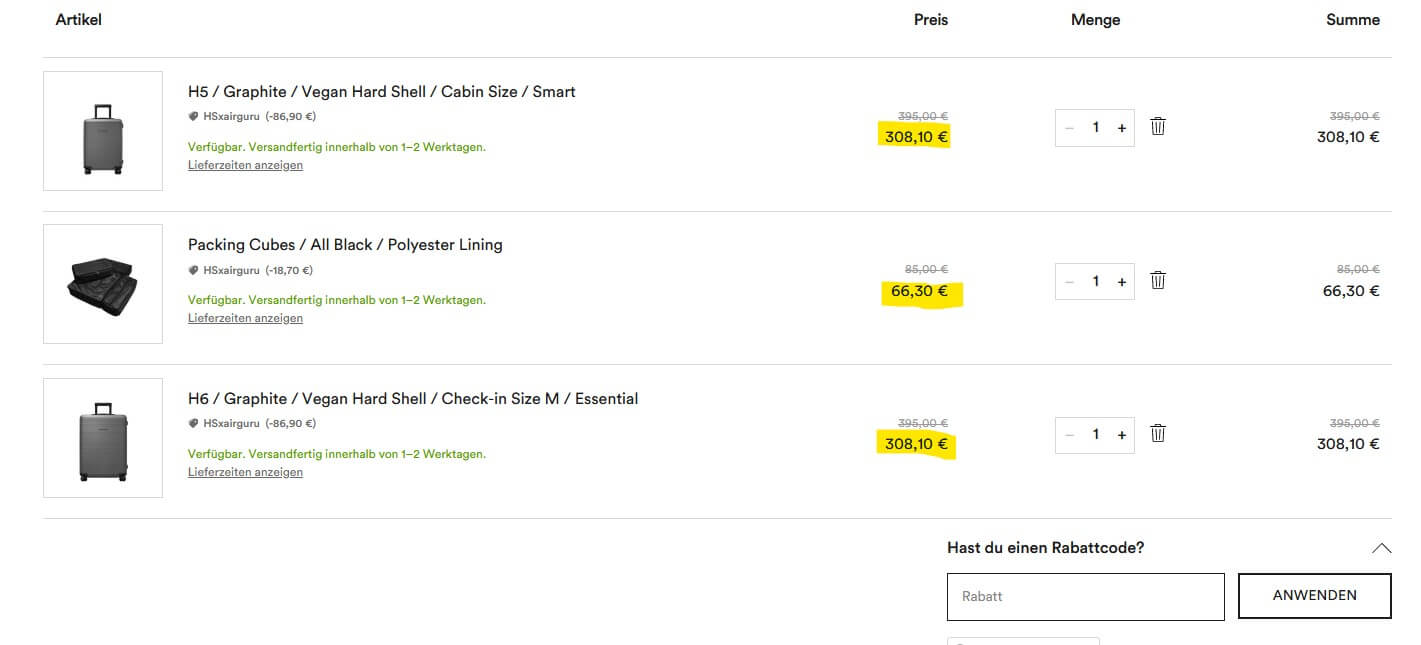The image size is (1421, 645).
Task: Remove Packing Cubes with trash icon
Action: pos(1158,281)
